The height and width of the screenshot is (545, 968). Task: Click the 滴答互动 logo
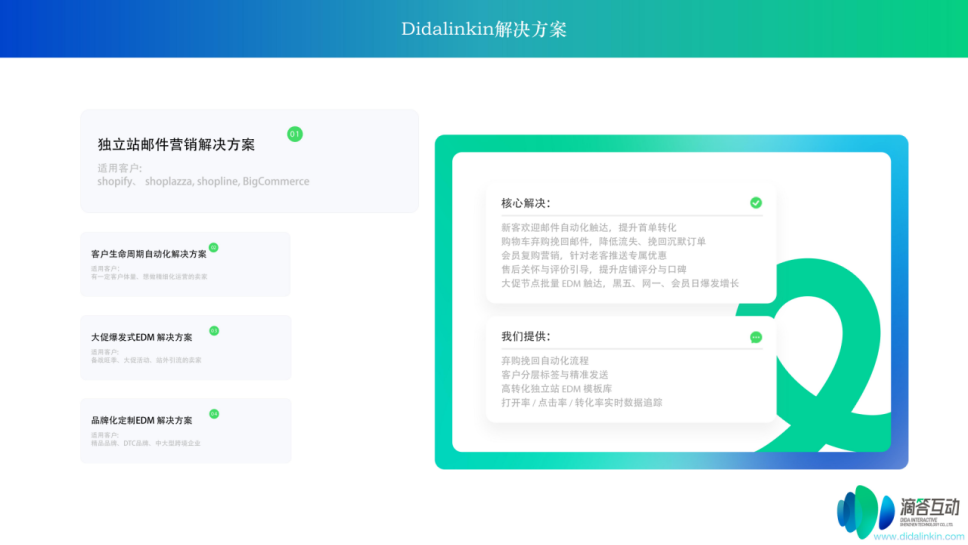(x=898, y=510)
